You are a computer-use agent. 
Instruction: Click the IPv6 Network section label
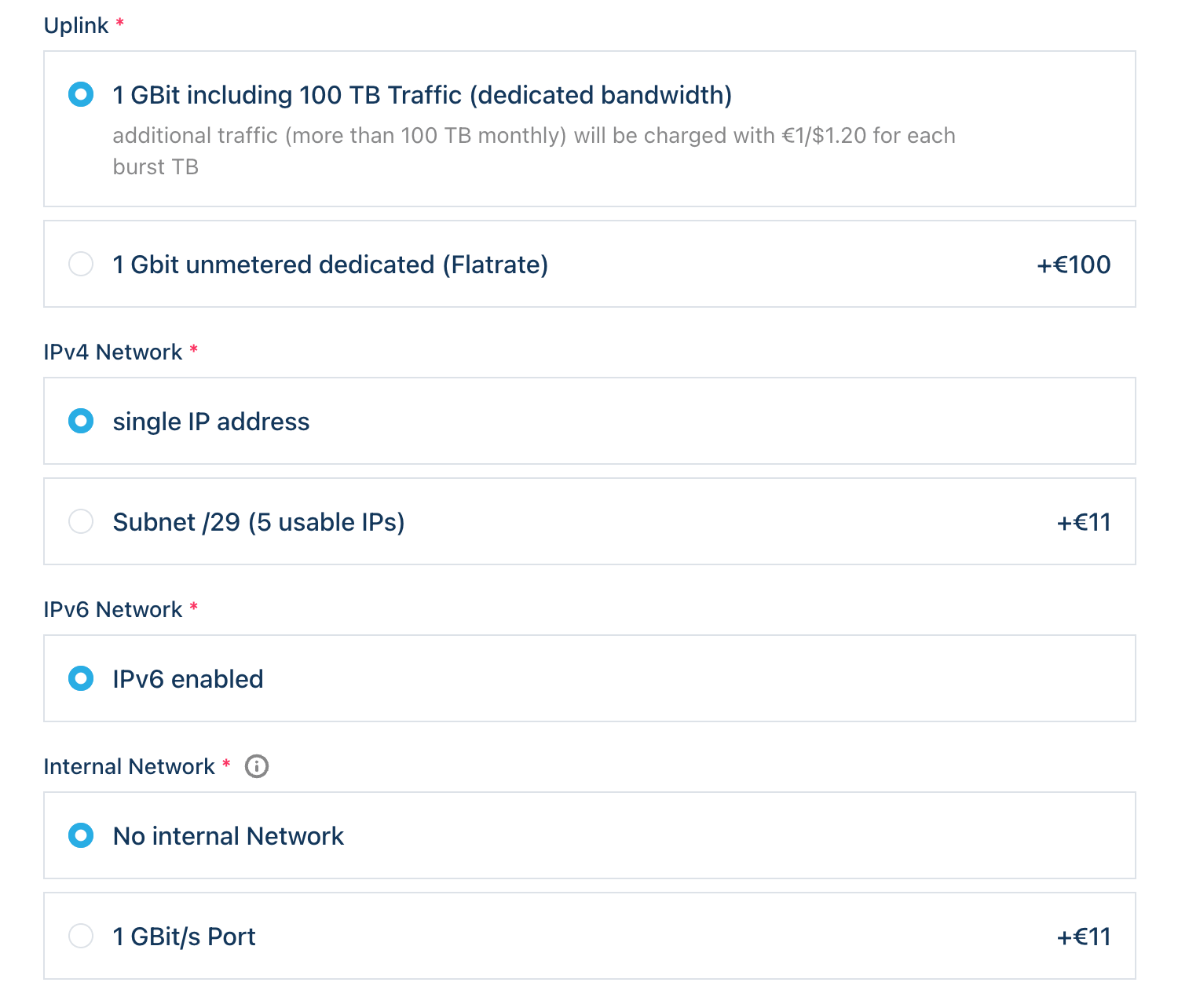point(113,609)
